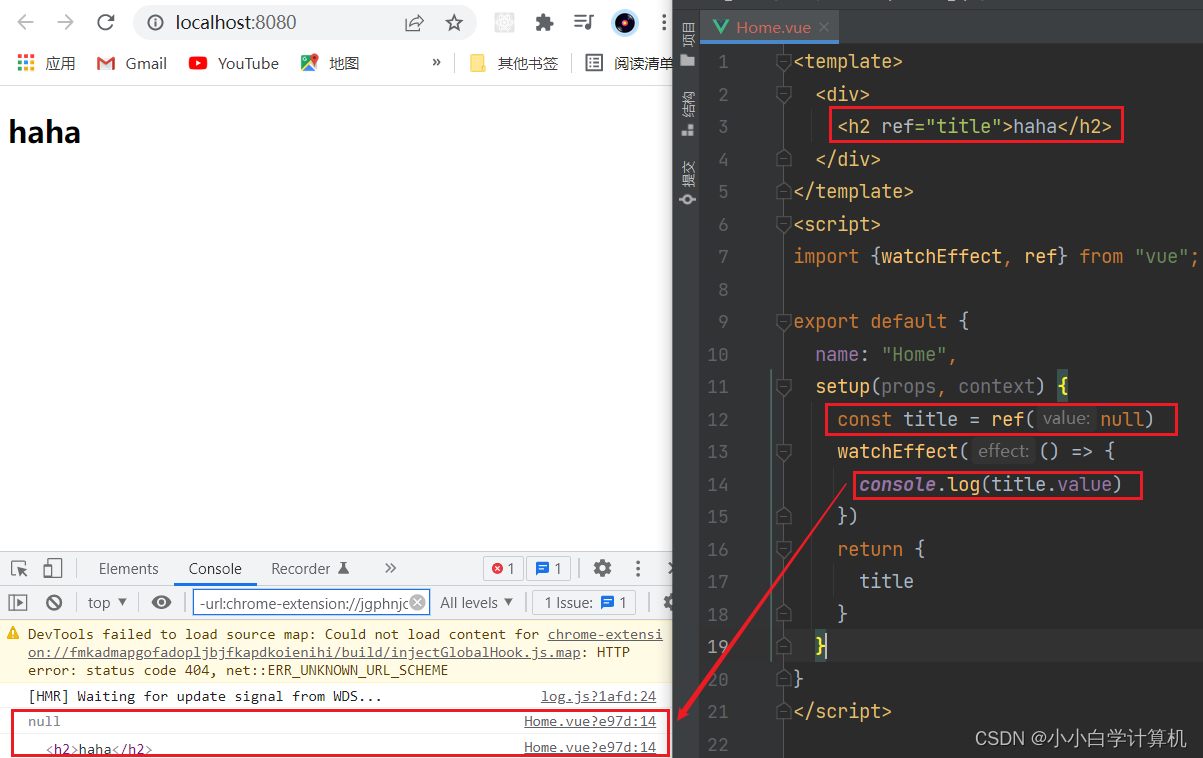Show more DevTools tabs chevron

(390, 568)
